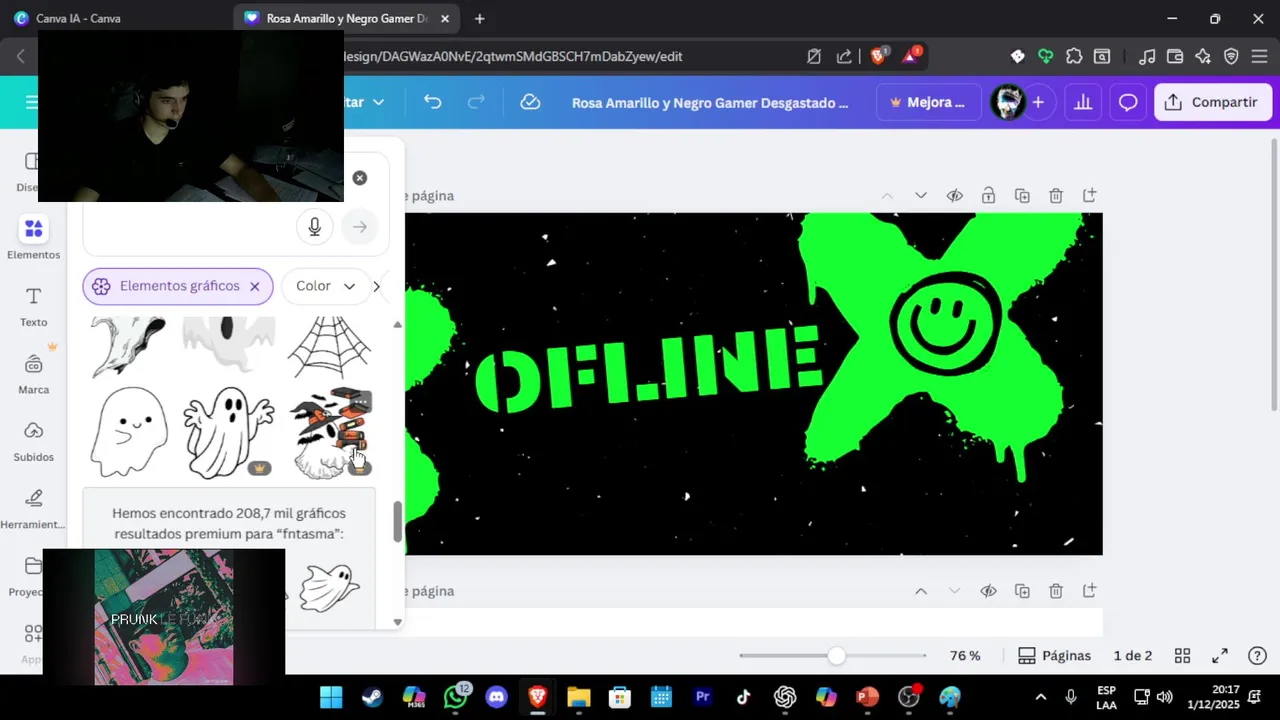Hide the second page with eye icon
1280x720 pixels.
coord(988,591)
